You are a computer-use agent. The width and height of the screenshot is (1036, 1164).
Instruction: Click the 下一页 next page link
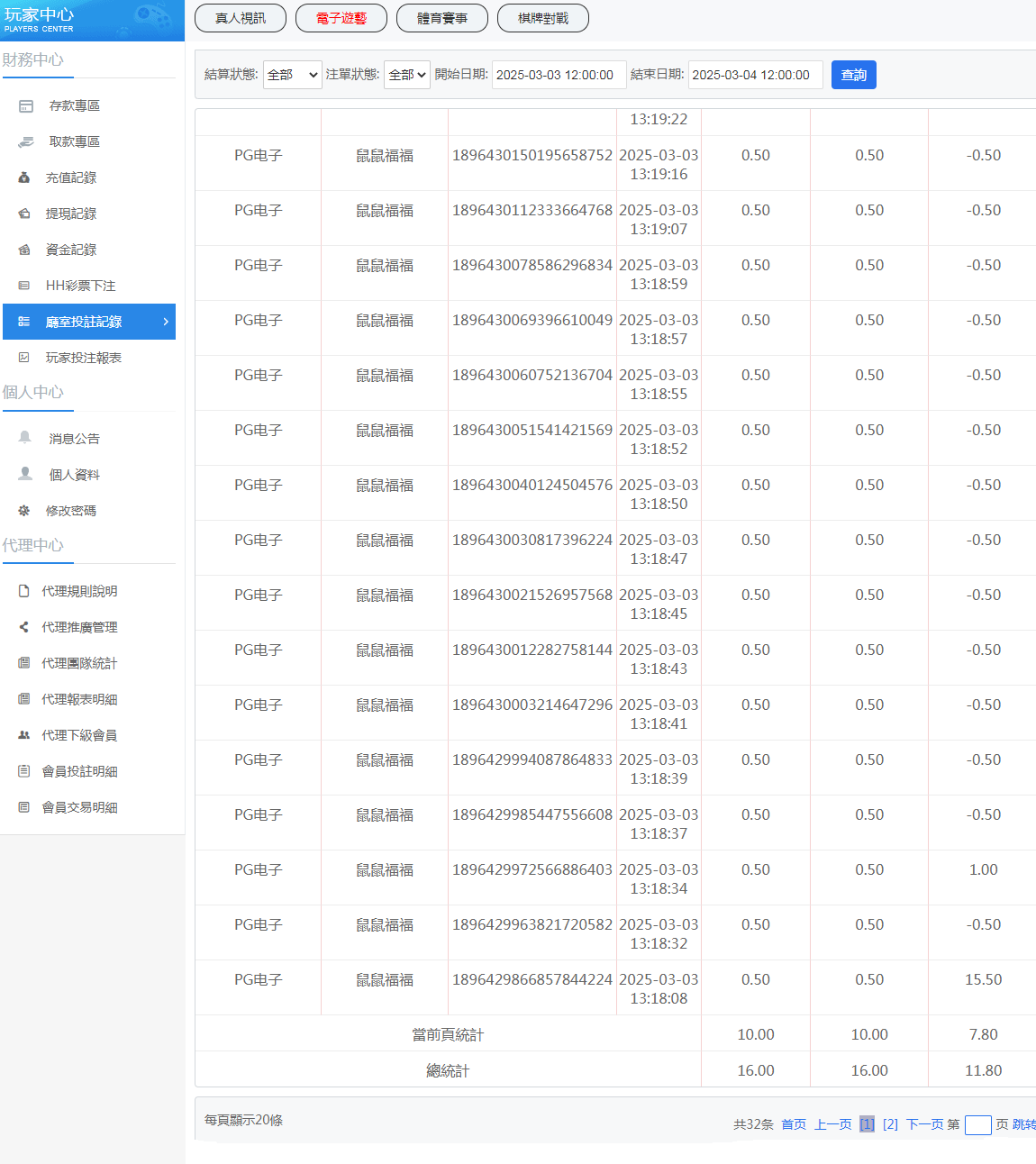coord(924,1124)
